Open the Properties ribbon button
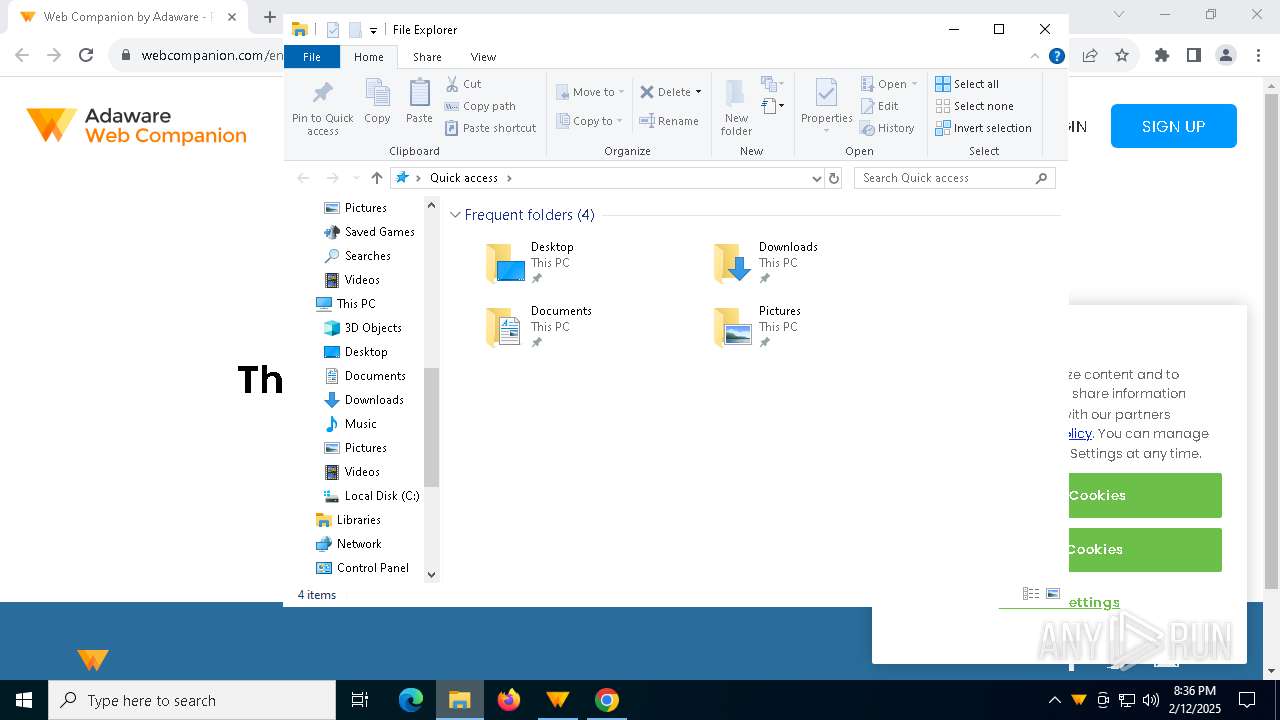The height and width of the screenshot is (720, 1280). 826,104
